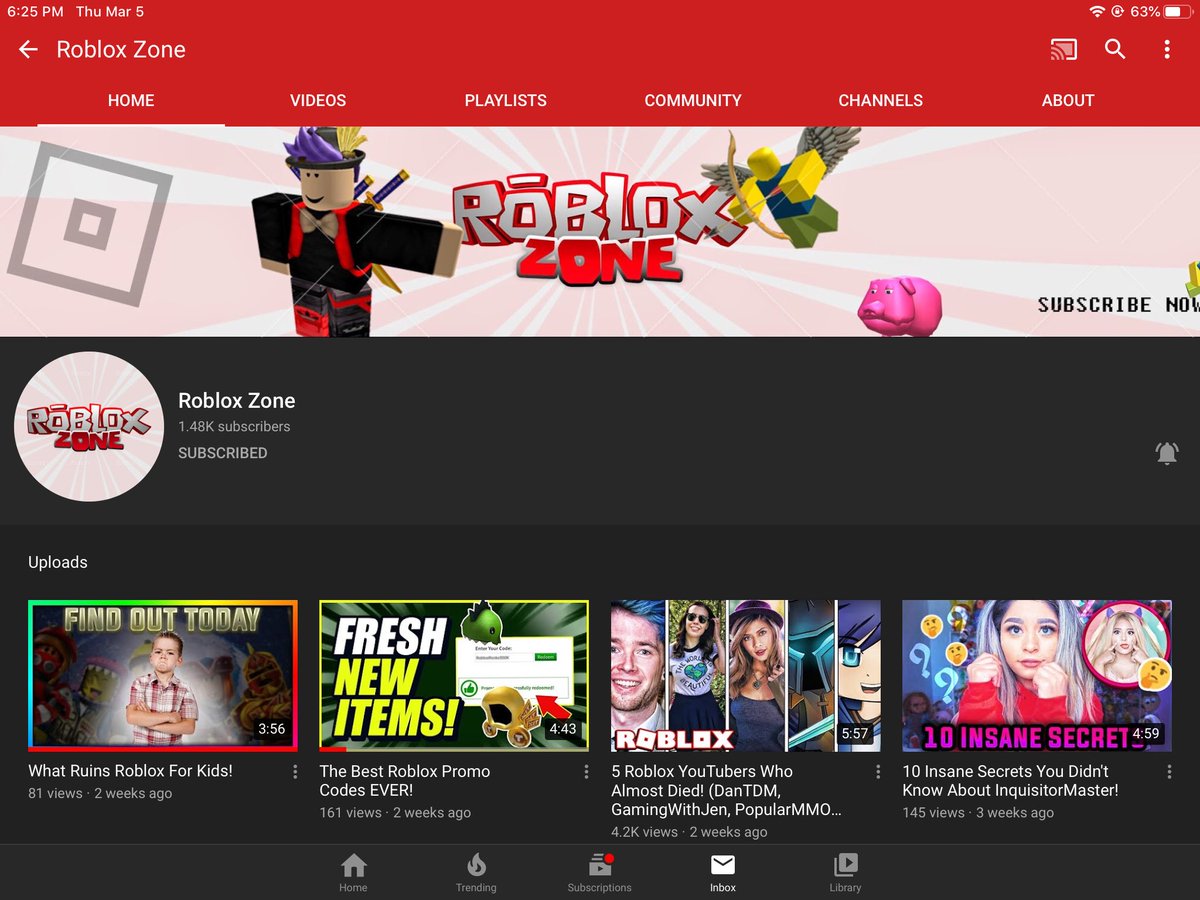Switch to the HOME tab

pos(131,101)
